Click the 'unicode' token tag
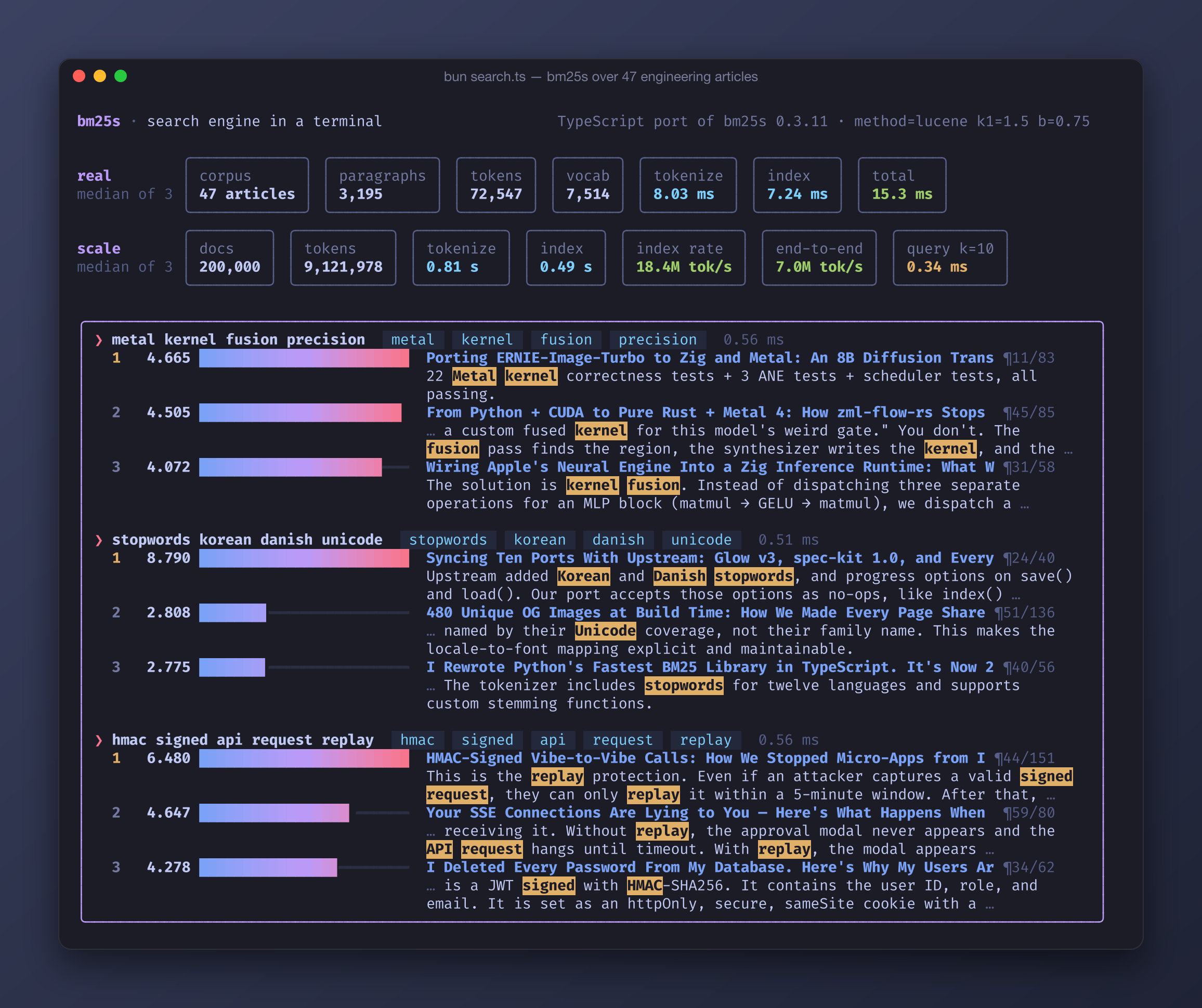The width and height of the screenshot is (1202, 1008). coord(701,539)
